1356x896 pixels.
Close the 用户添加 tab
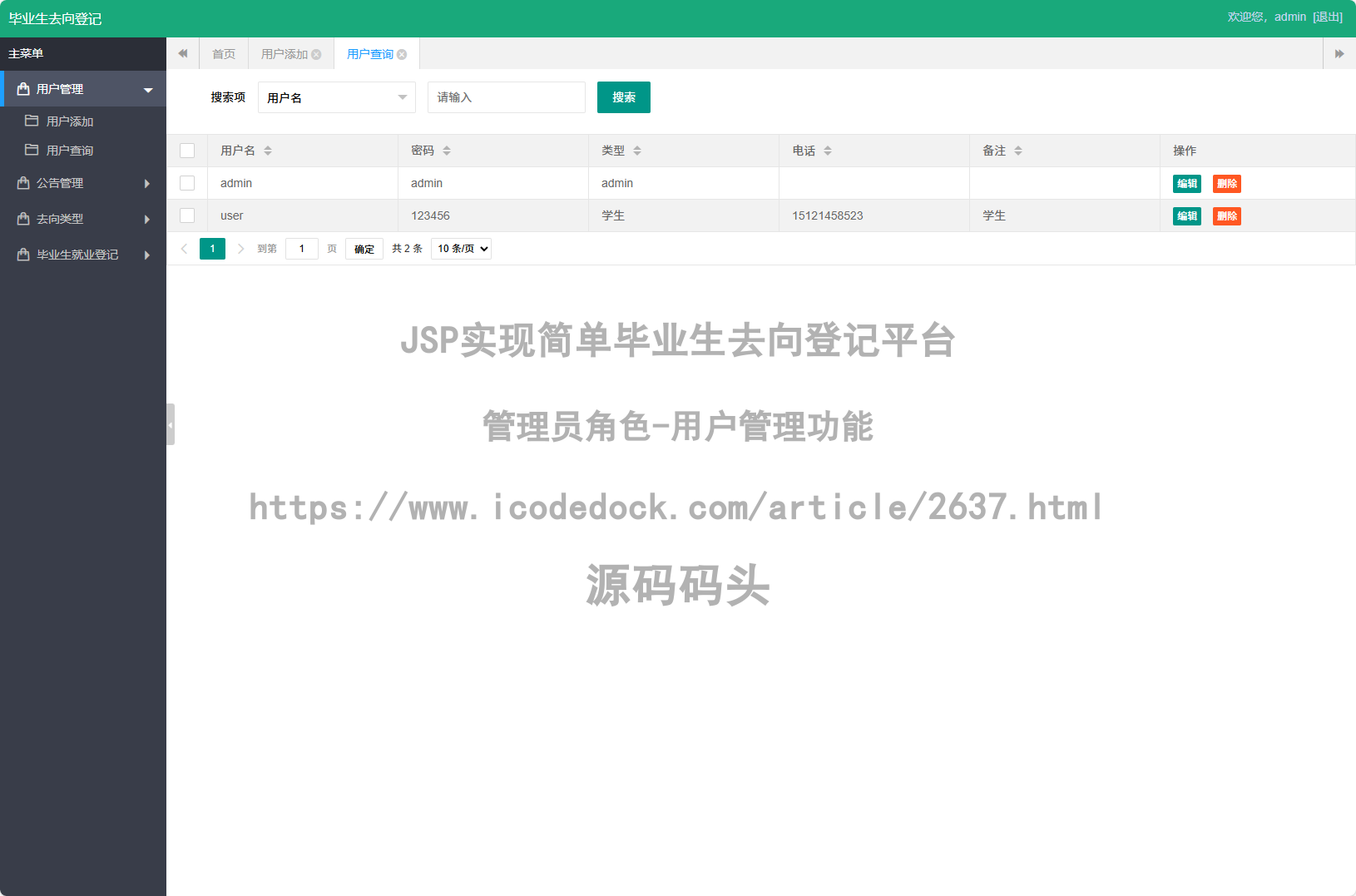[x=317, y=53]
